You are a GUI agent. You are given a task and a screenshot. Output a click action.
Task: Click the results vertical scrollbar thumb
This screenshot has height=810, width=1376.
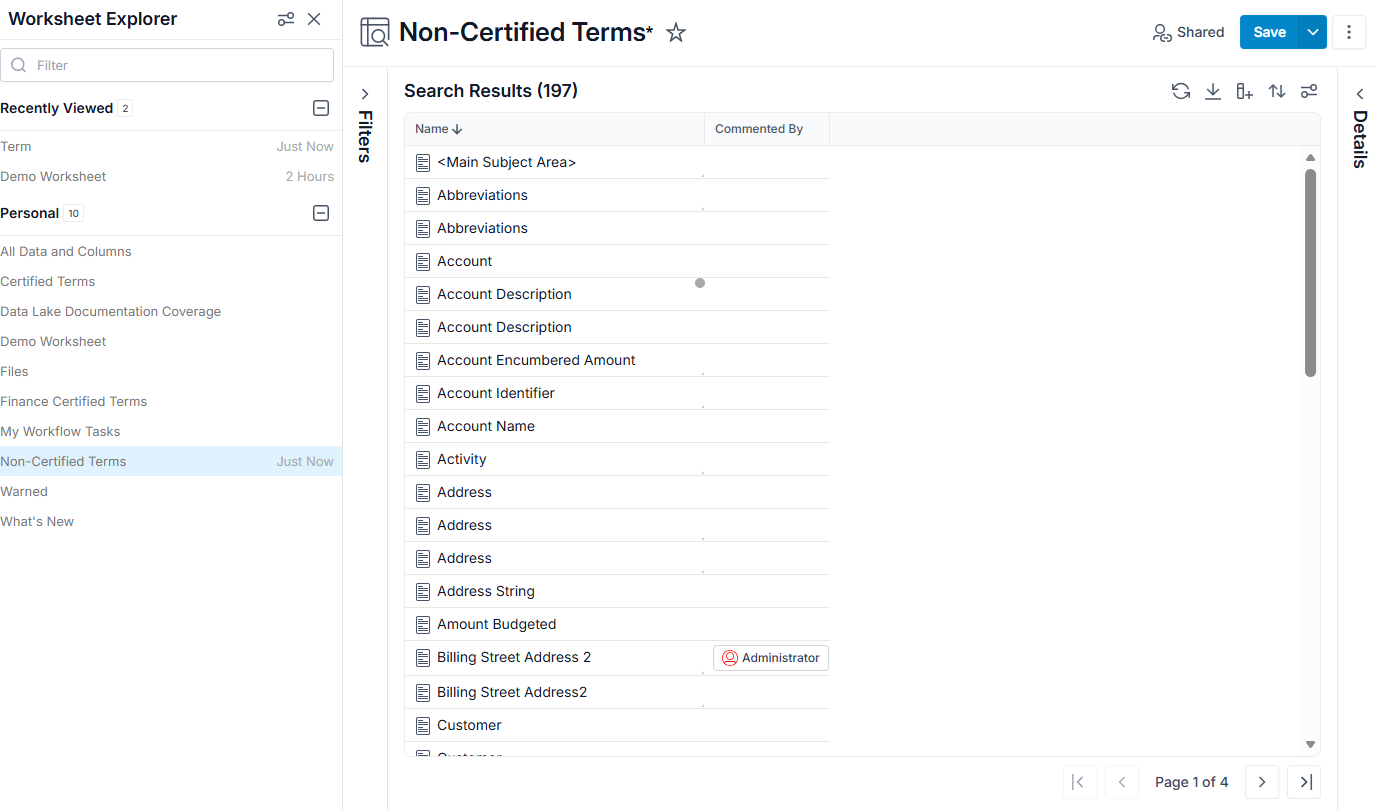pos(1310,273)
